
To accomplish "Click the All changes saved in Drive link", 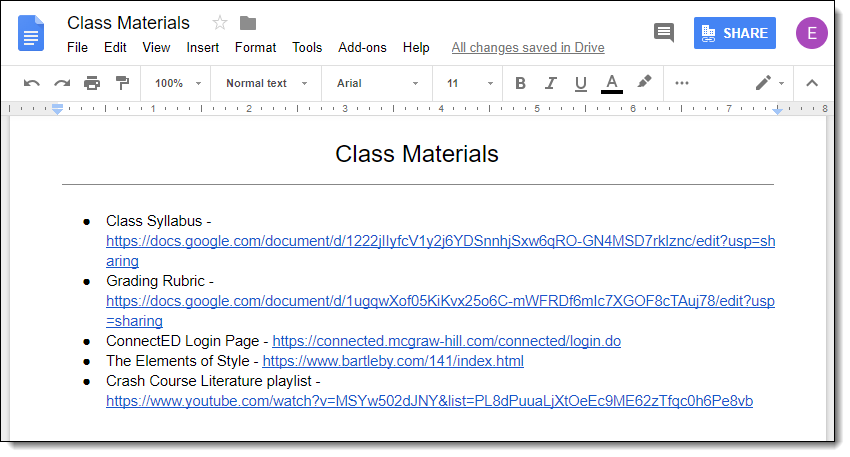I will (528, 48).
